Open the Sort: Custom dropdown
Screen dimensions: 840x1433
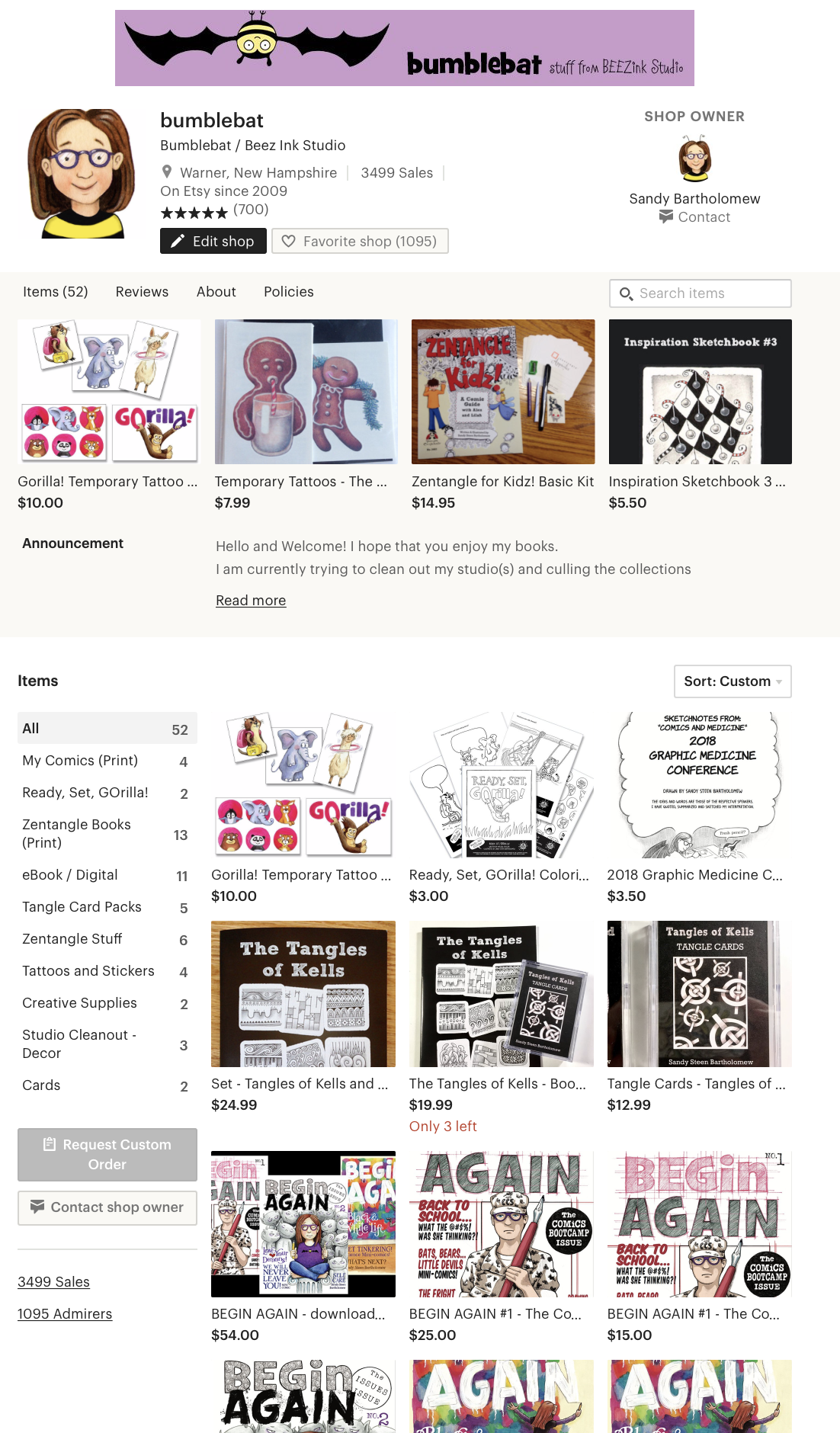(733, 681)
